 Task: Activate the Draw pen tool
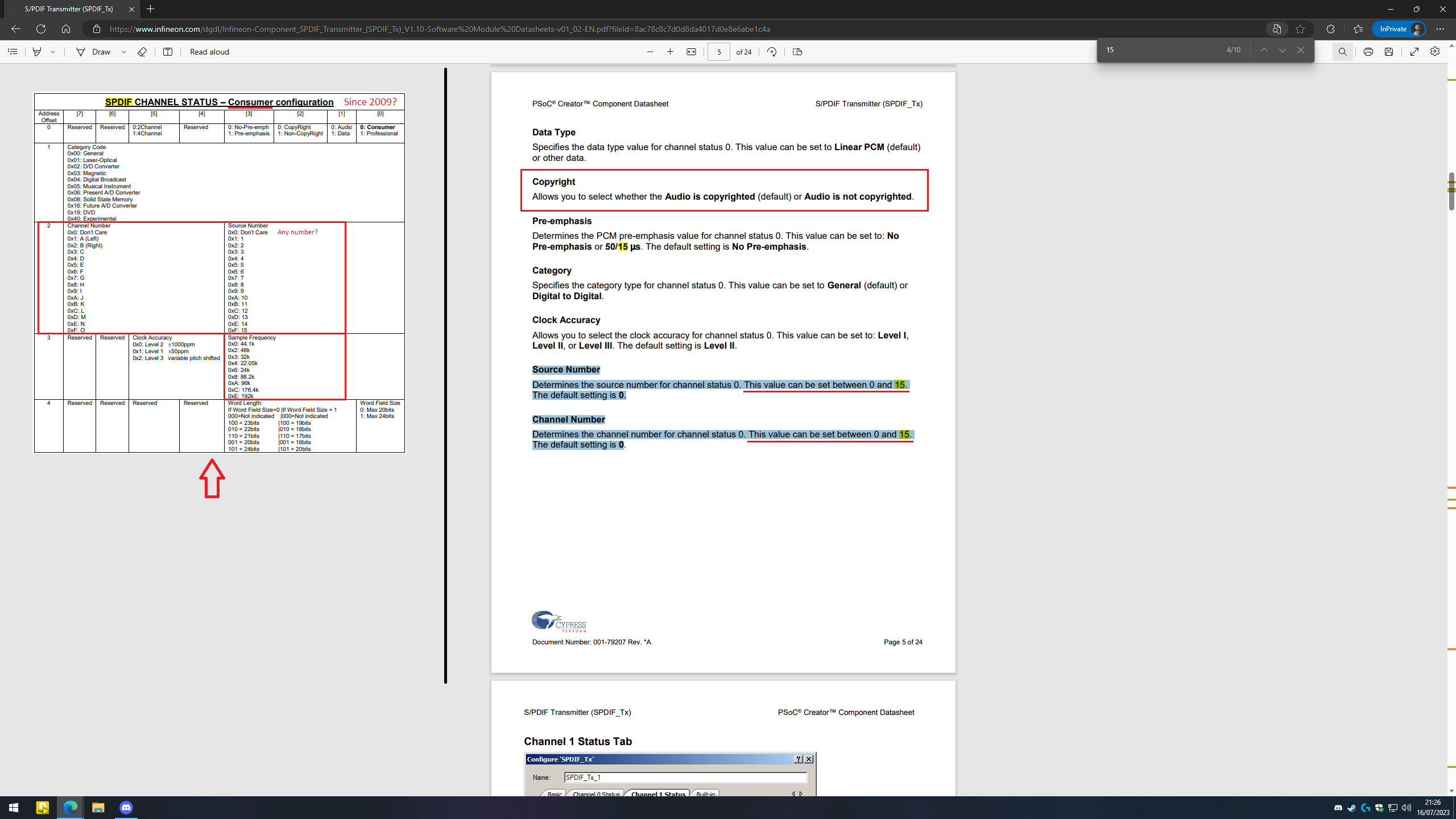click(93, 52)
